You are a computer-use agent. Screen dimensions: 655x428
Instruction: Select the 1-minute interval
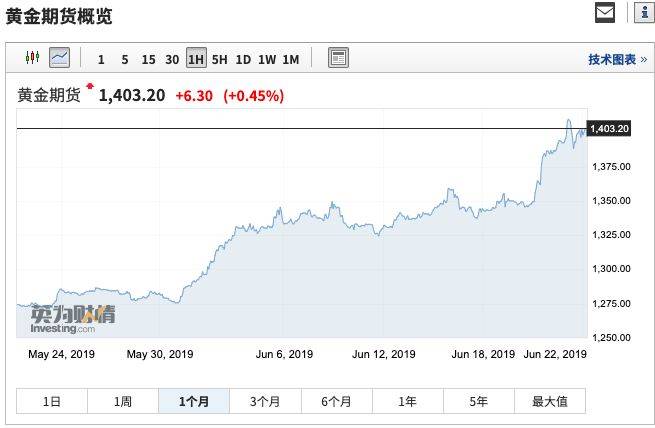[x=101, y=59]
